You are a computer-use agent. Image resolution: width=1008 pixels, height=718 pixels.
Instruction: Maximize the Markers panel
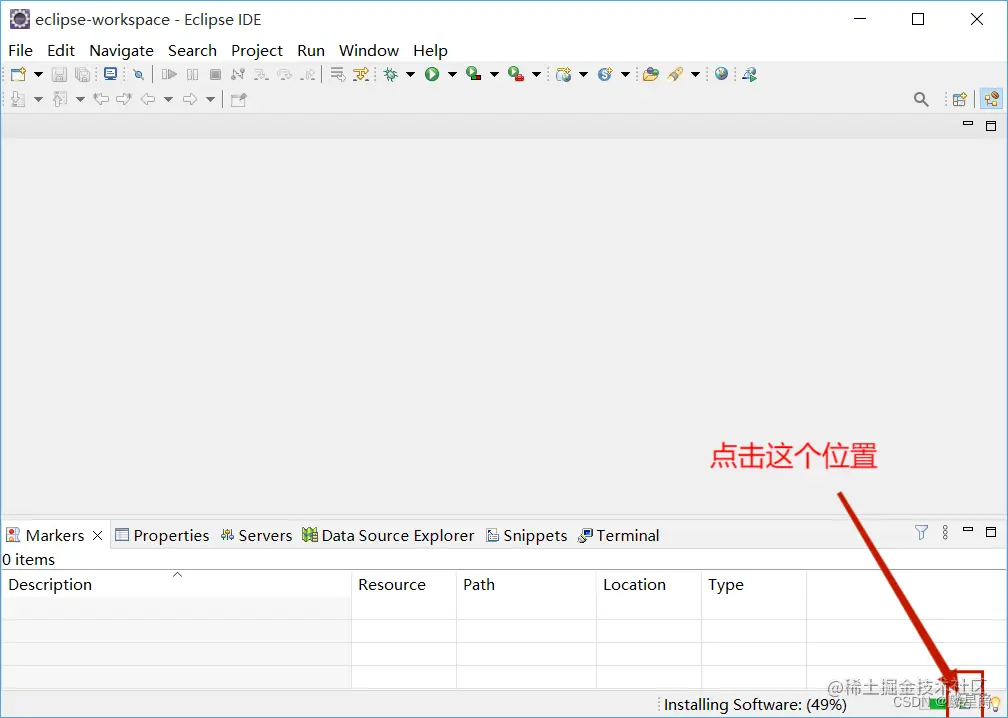991,532
